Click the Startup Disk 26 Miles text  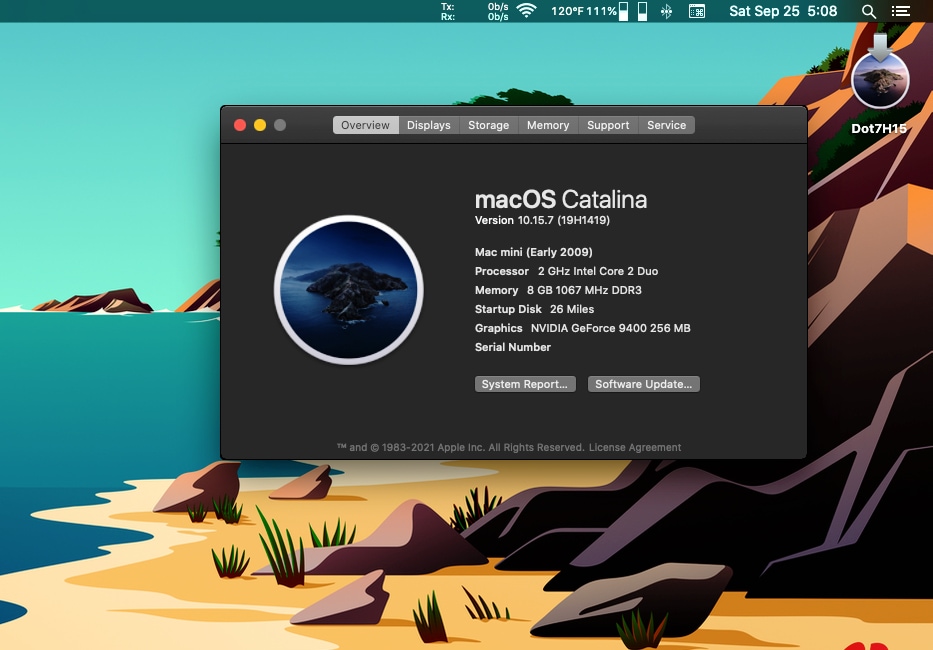534,309
